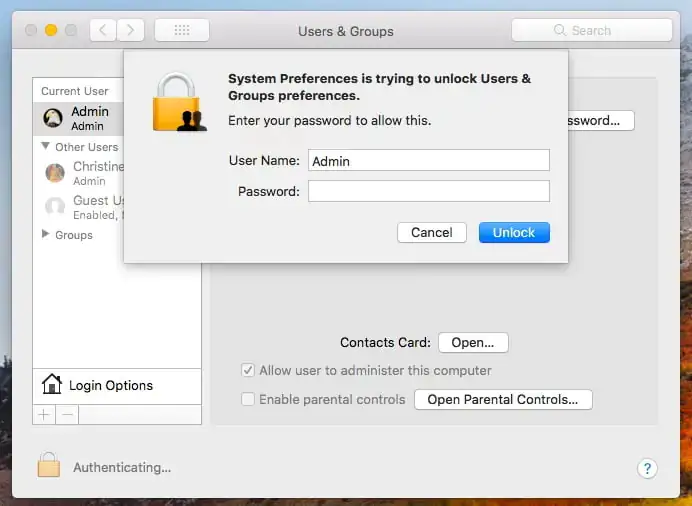Remove user with minus button
The height and width of the screenshot is (506, 692).
68,415
